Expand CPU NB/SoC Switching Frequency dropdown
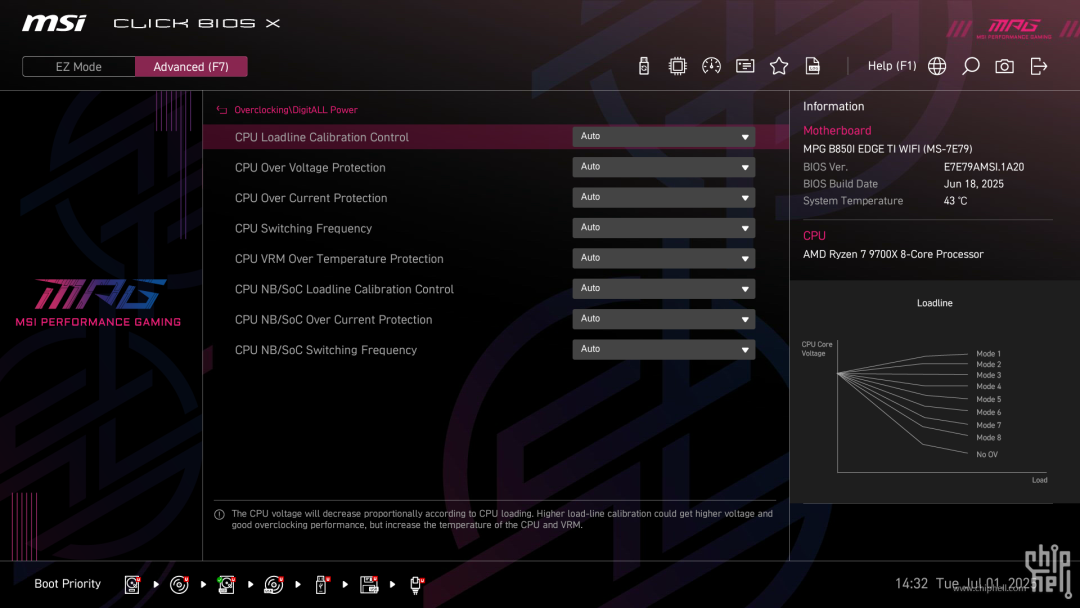Viewport: 1080px width, 608px height. click(663, 348)
